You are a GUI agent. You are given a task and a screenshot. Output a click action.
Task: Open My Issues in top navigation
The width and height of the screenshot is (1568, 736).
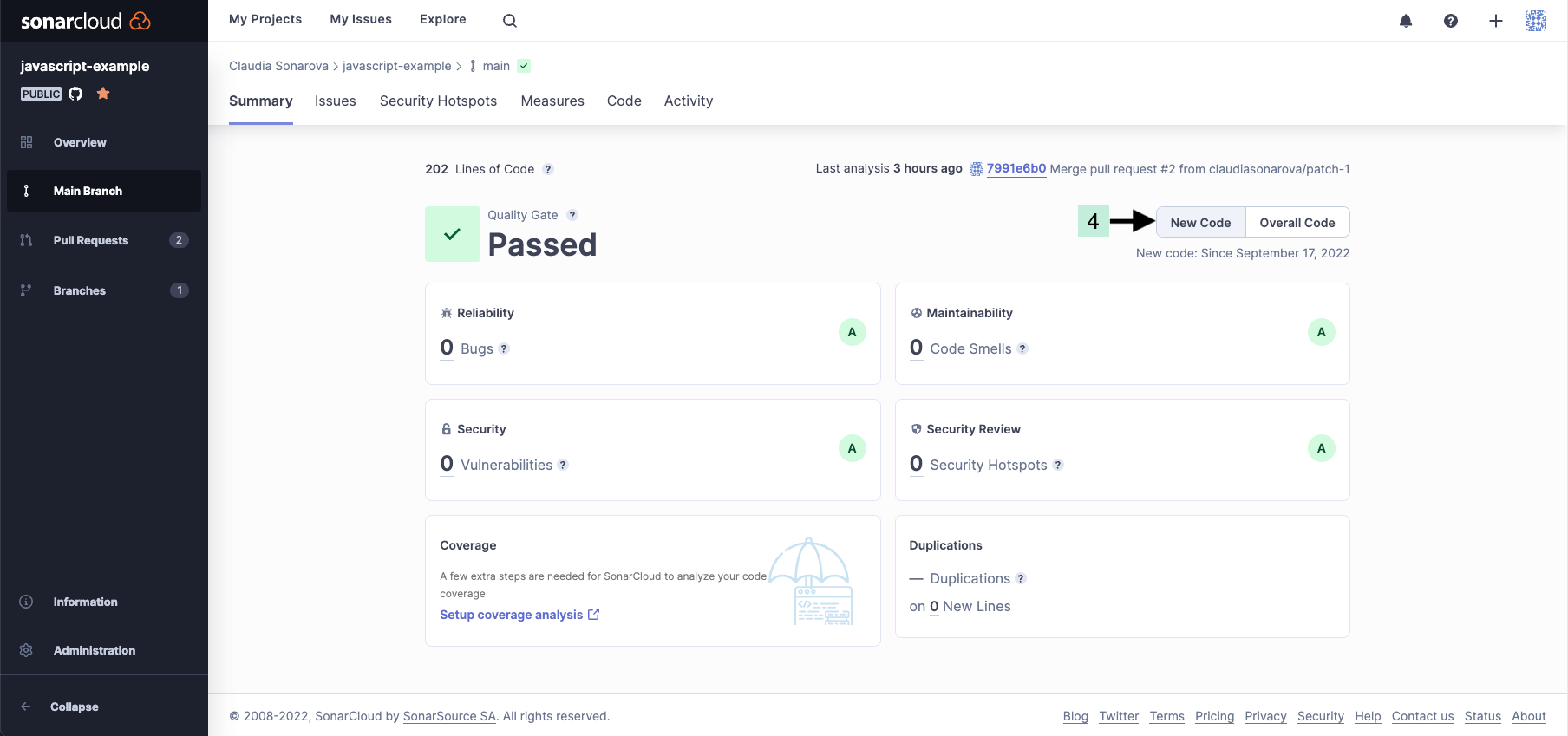click(x=361, y=19)
